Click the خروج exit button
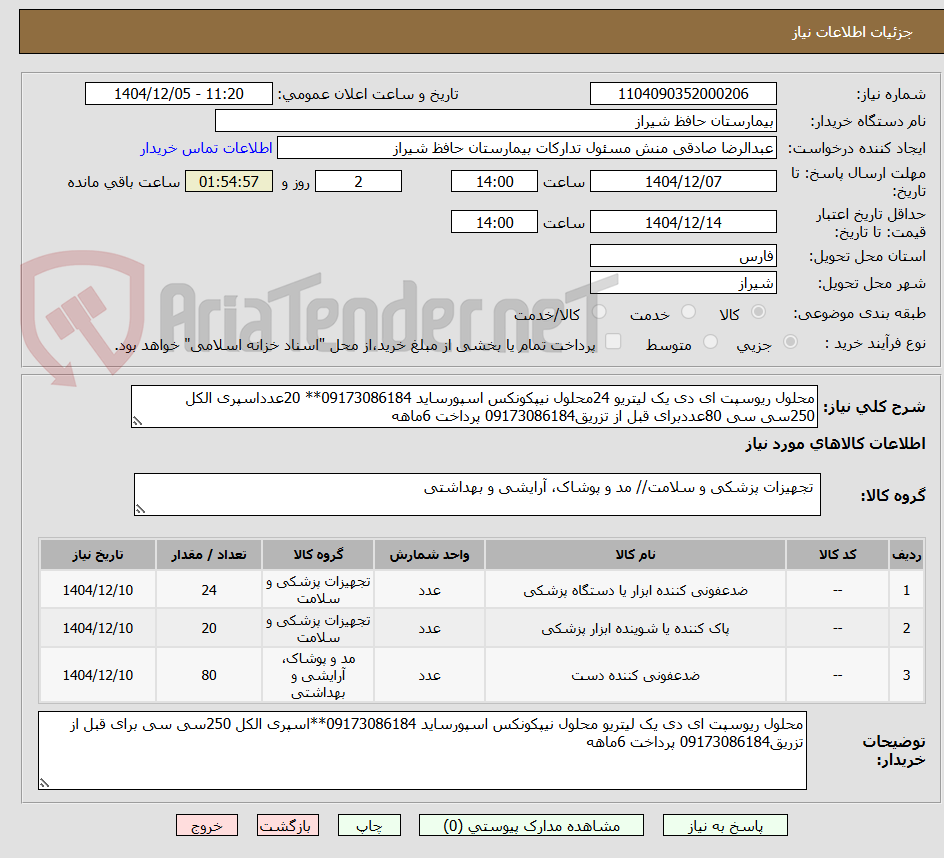The height and width of the screenshot is (858, 944). coord(206,825)
